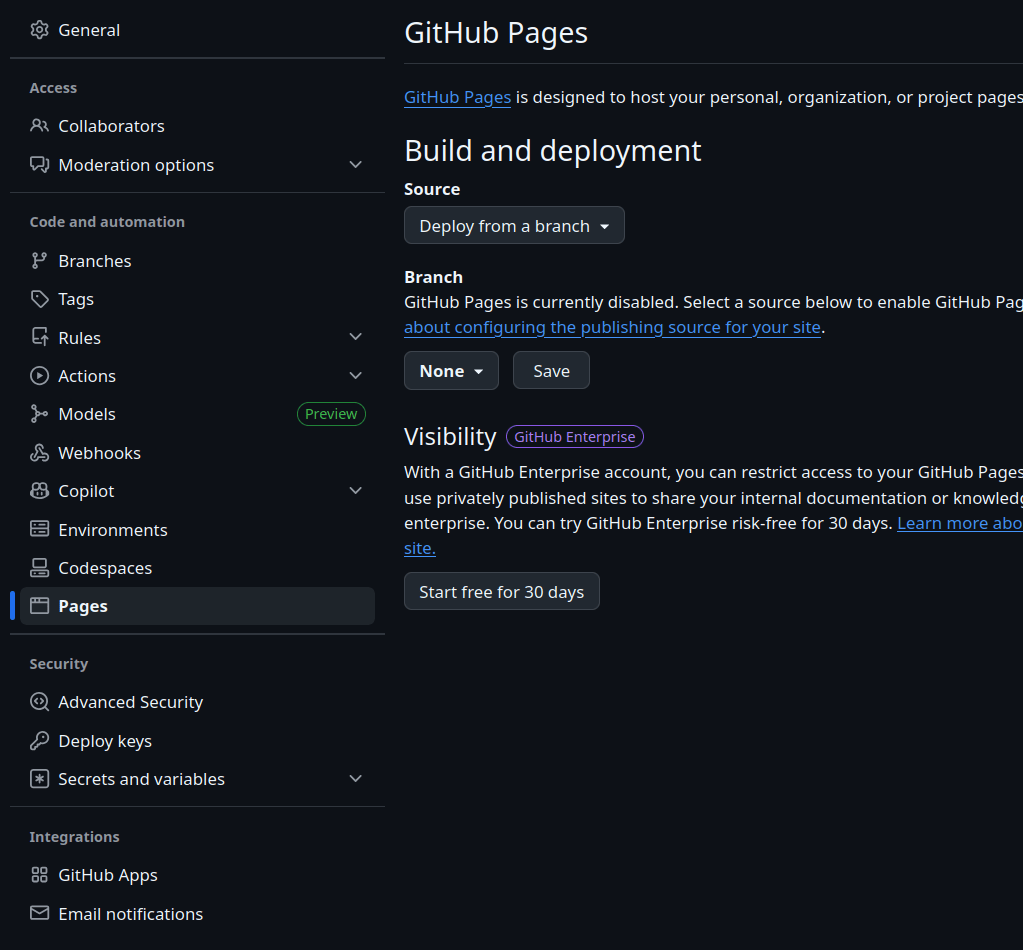Open Codespaces settings
The width and height of the screenshot is (1023, 950).
click(x=197, y=568)
